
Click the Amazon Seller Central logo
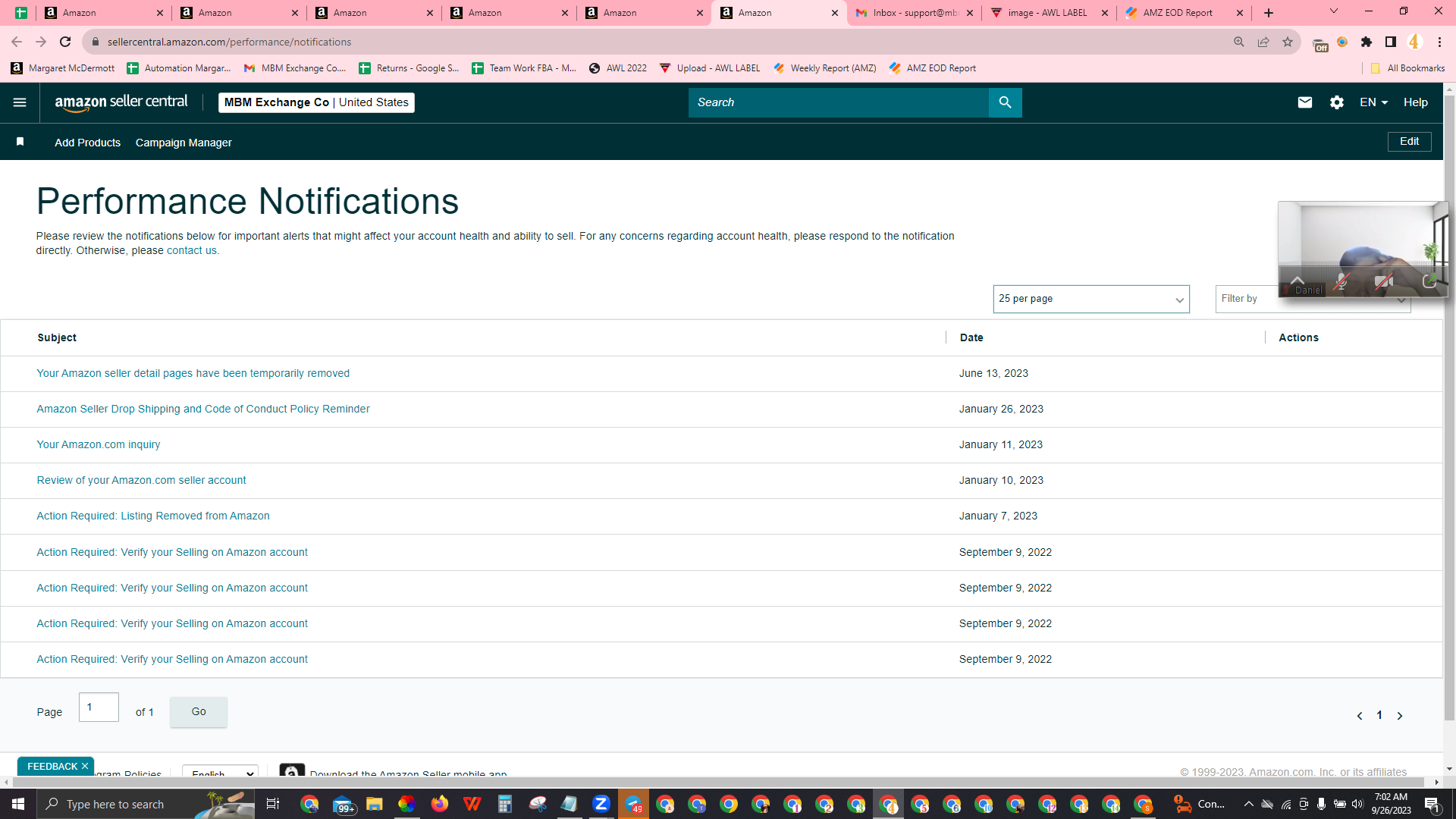121,102
